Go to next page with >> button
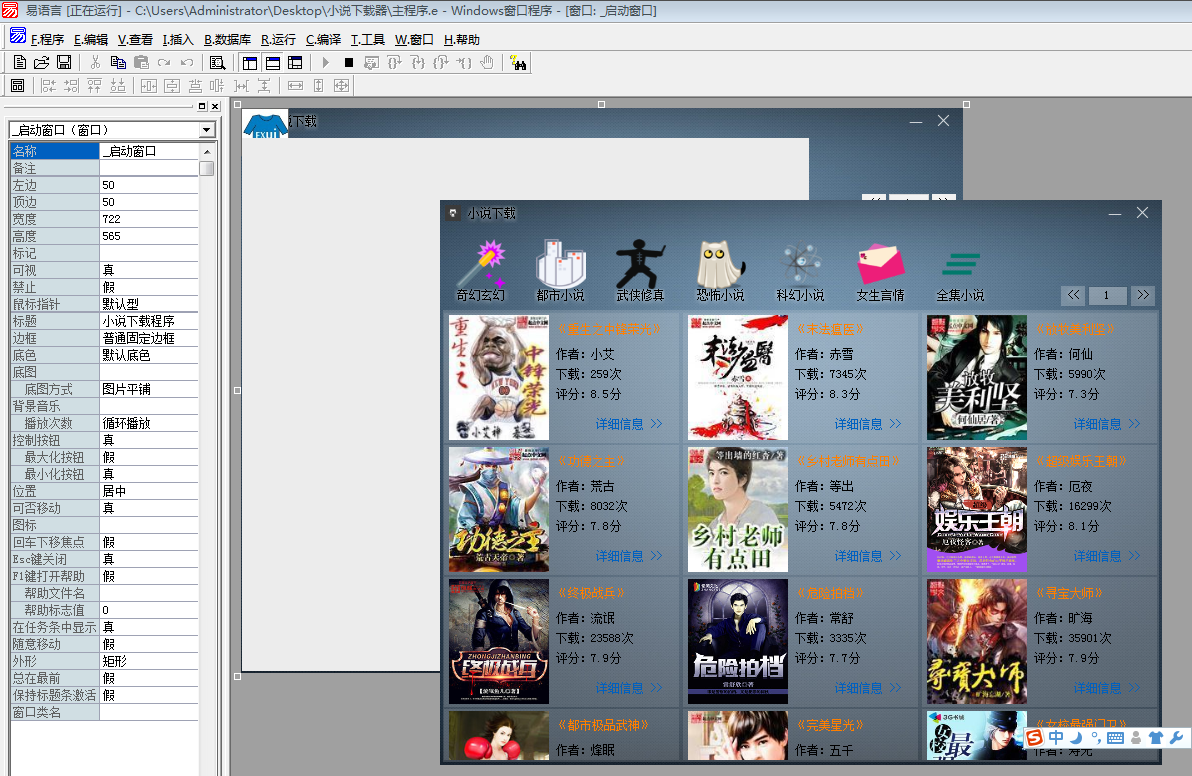The image size is (1192, 776). click(1143, 295)
